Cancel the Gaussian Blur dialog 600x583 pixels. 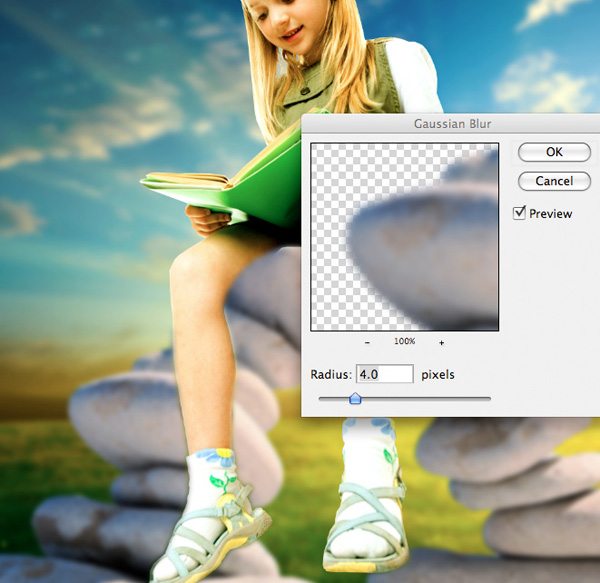554,181
